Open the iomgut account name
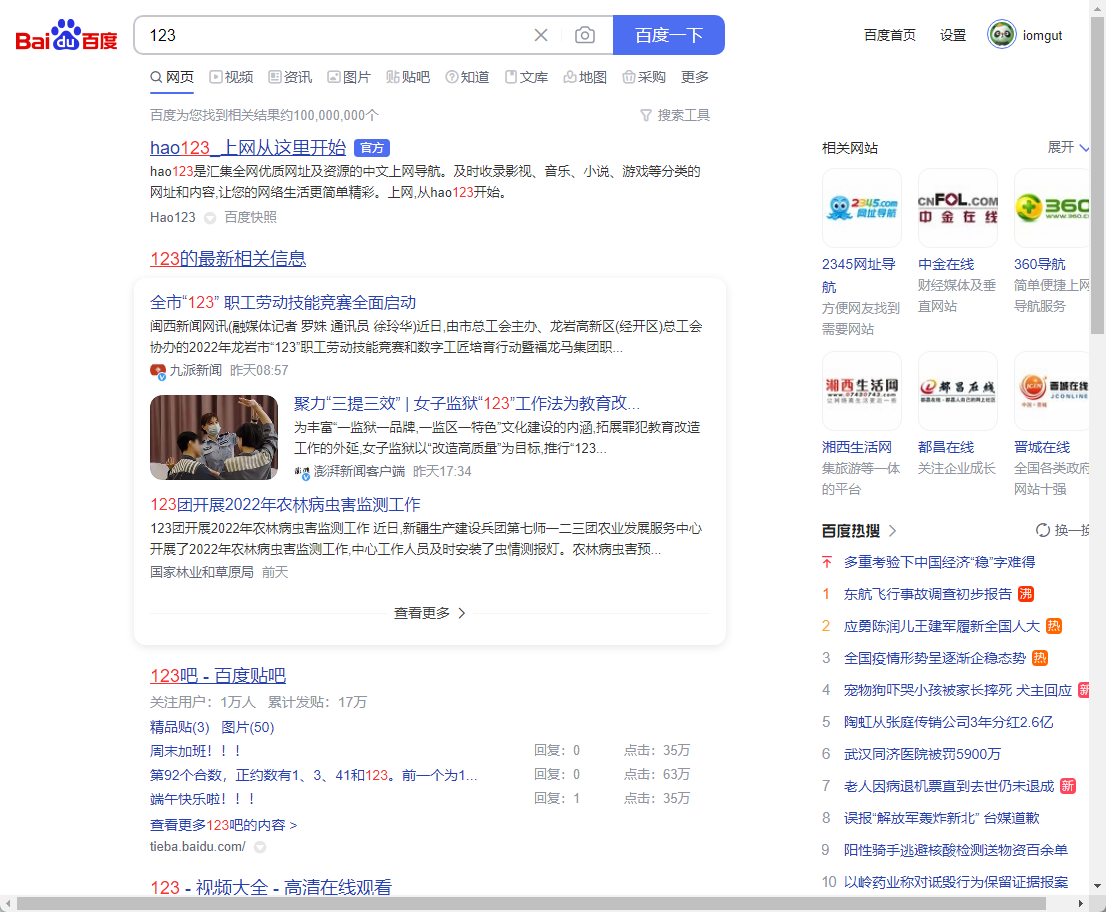This screenshot has height=912, width=1106. [x=1042, y=35]
